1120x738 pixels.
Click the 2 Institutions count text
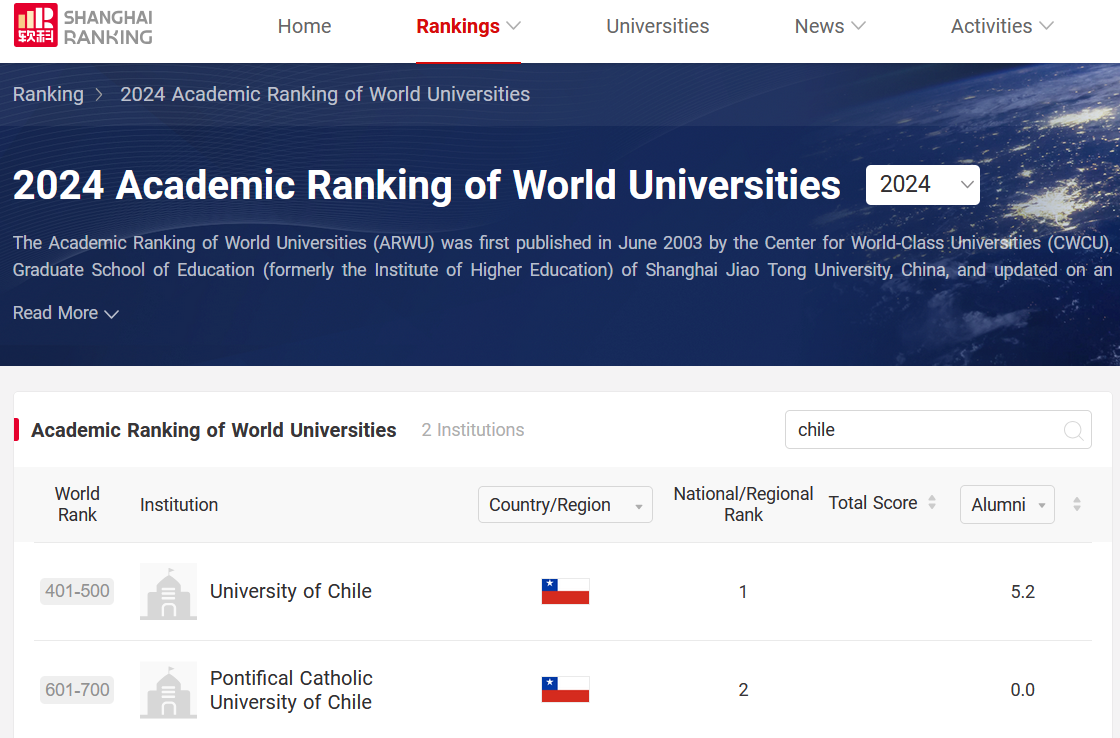pos(473,429)
